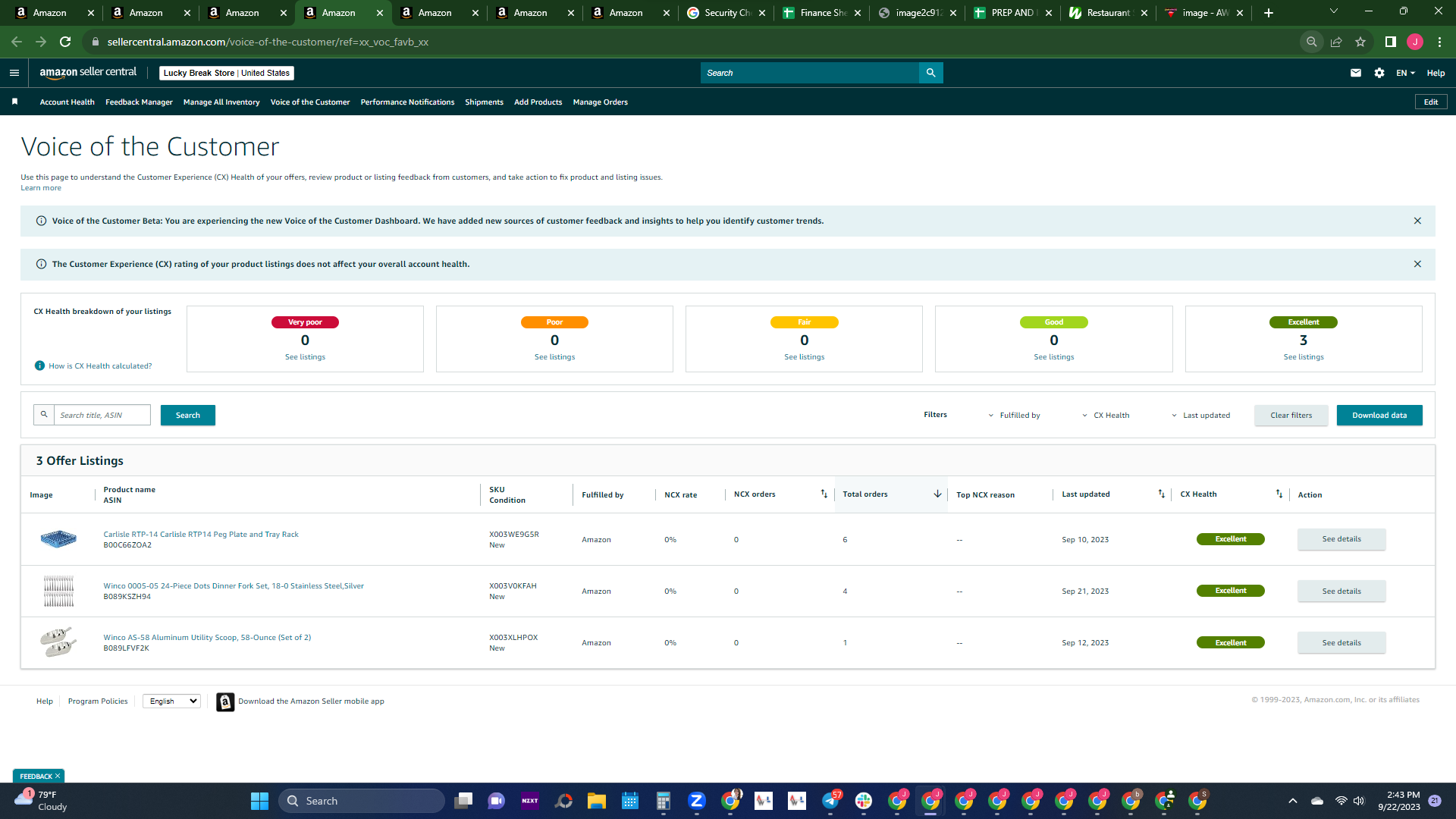
Task: Open Slack from the taskbar
Action: pos(864,801)
